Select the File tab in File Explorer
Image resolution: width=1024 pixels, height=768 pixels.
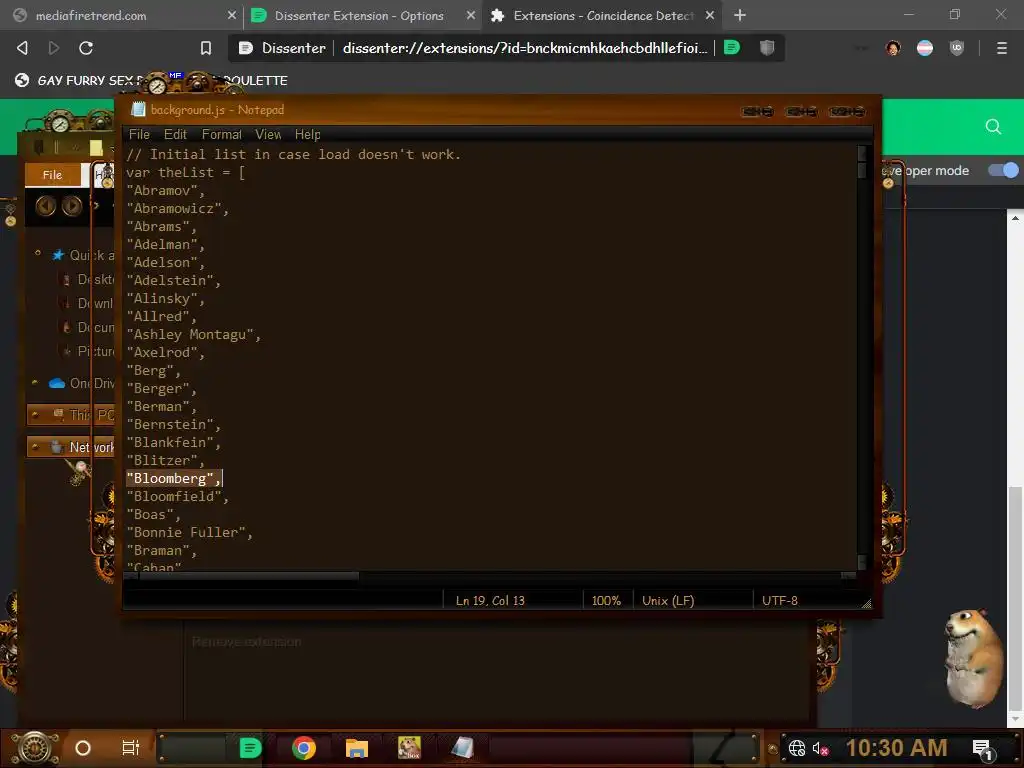click(x=52, y=175)
